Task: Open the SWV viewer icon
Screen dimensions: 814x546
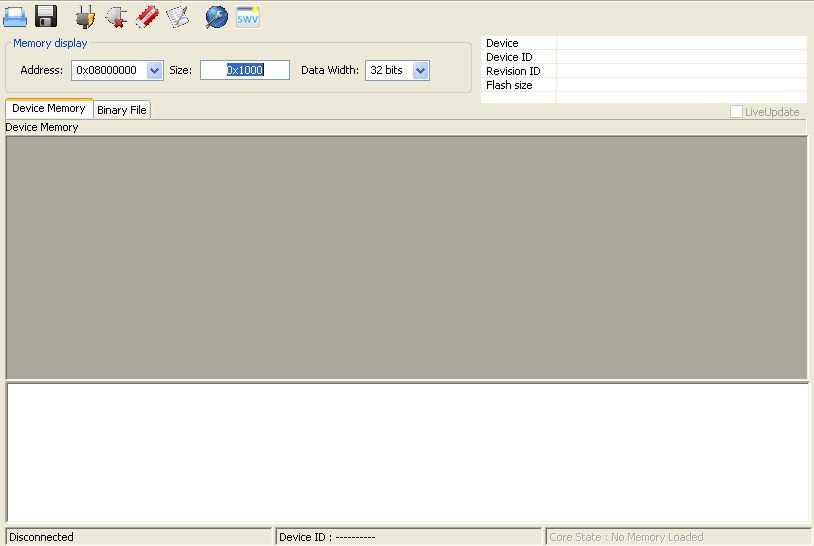Action: 247,16
